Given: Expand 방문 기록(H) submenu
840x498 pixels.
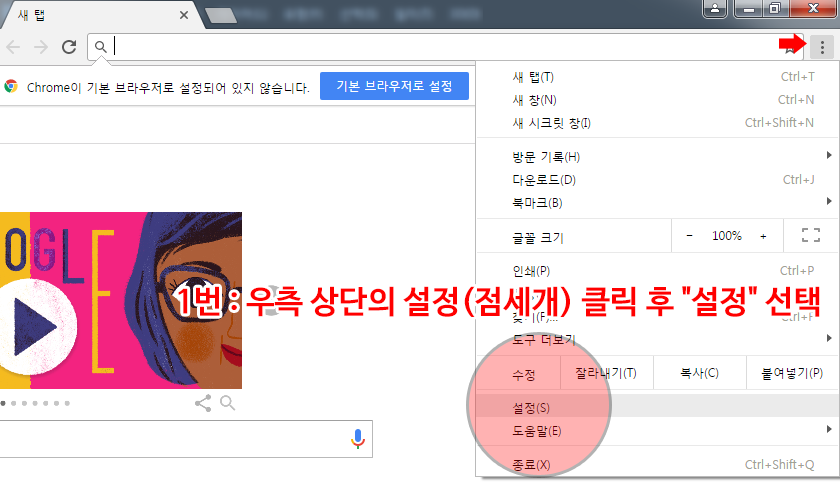Looking at the screenshot, I should (x=656, y=156).
